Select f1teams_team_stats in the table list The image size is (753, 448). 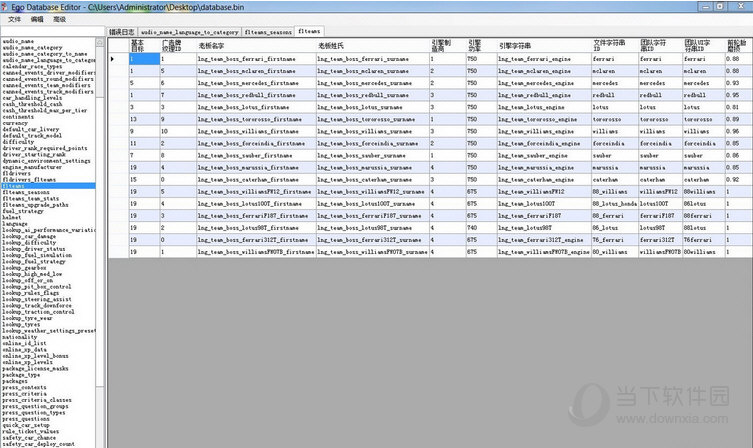click(31, 198)
